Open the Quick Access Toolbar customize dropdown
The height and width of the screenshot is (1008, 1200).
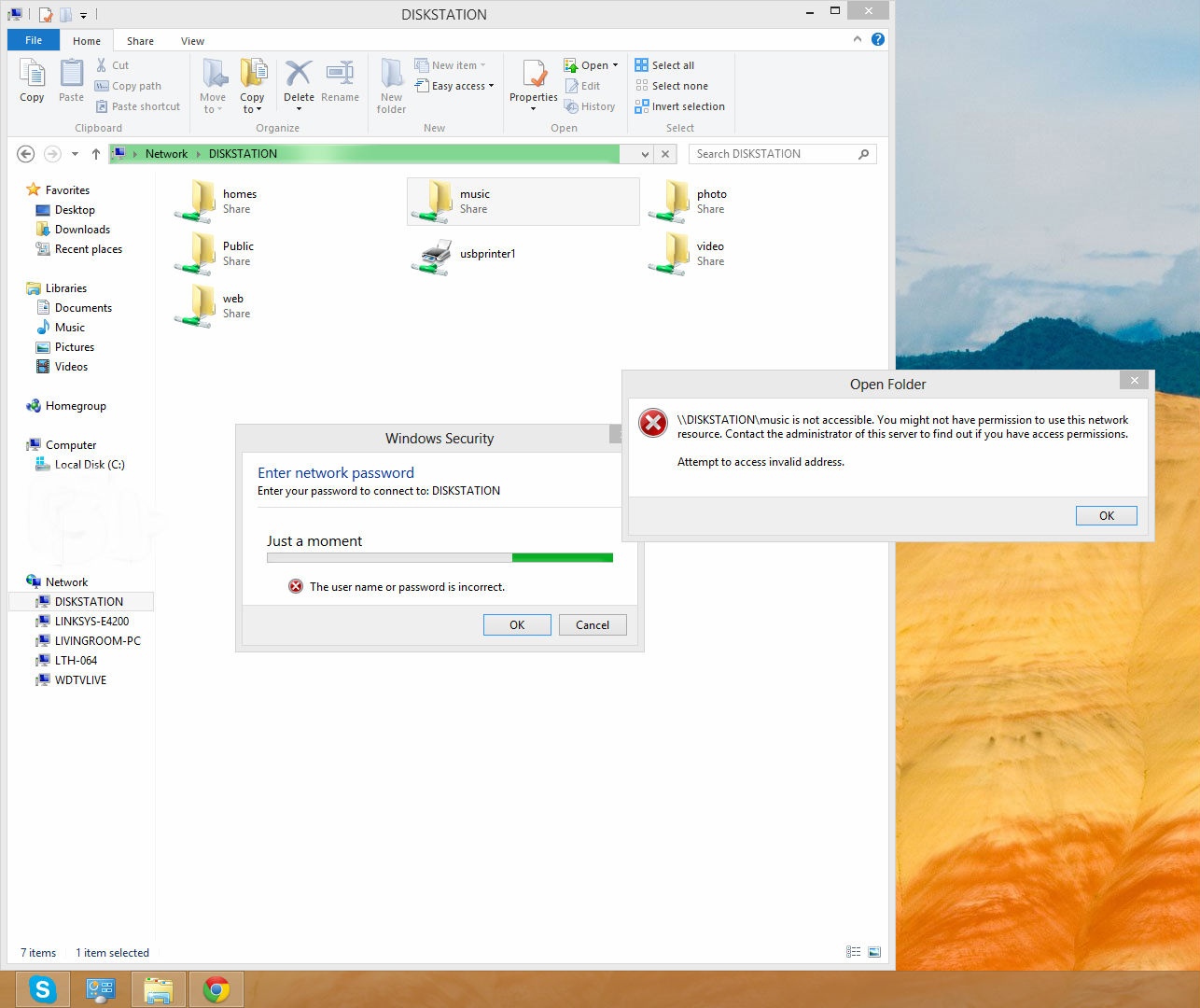83,15
